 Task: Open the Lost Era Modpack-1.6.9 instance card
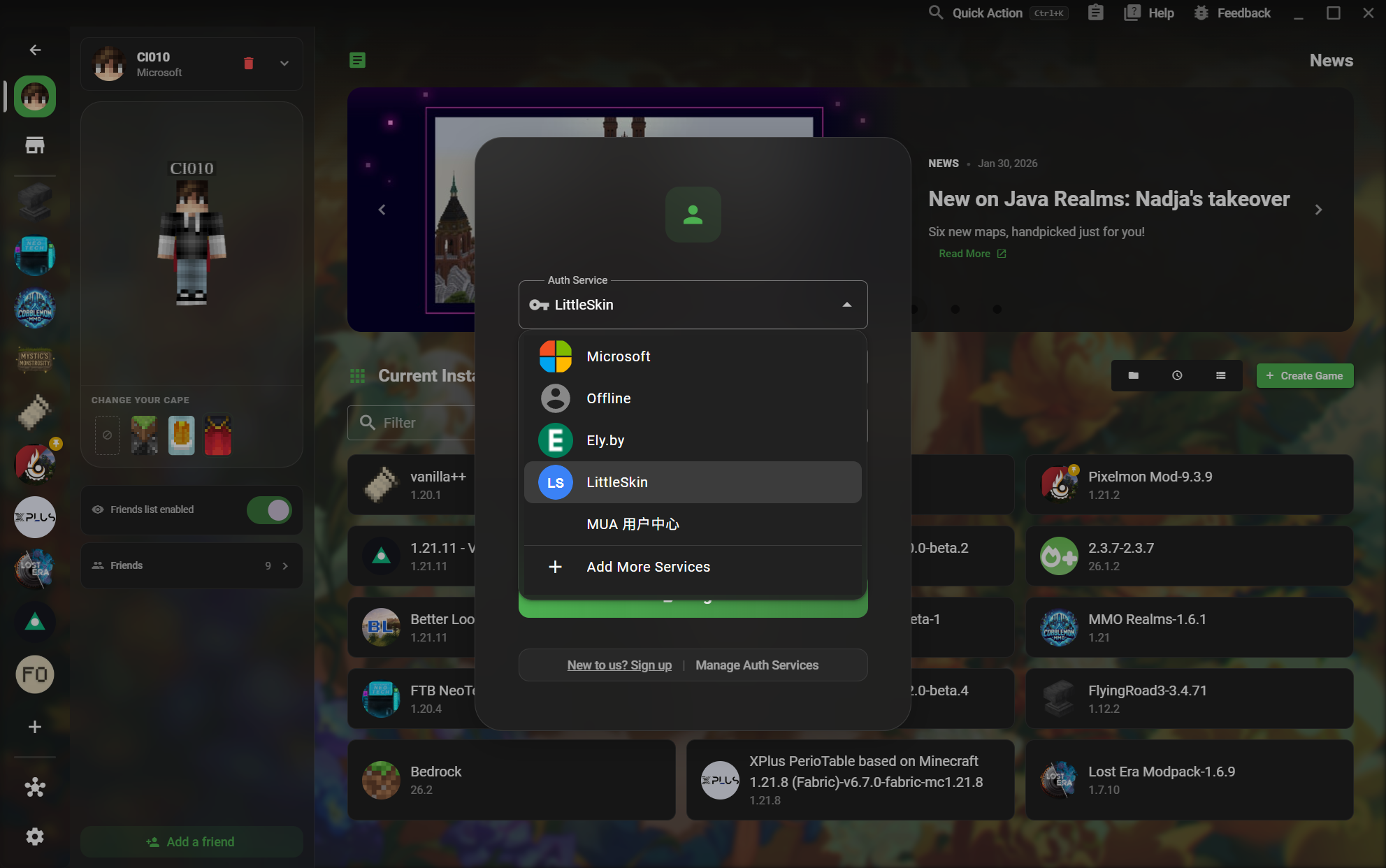click(1189, 780)
